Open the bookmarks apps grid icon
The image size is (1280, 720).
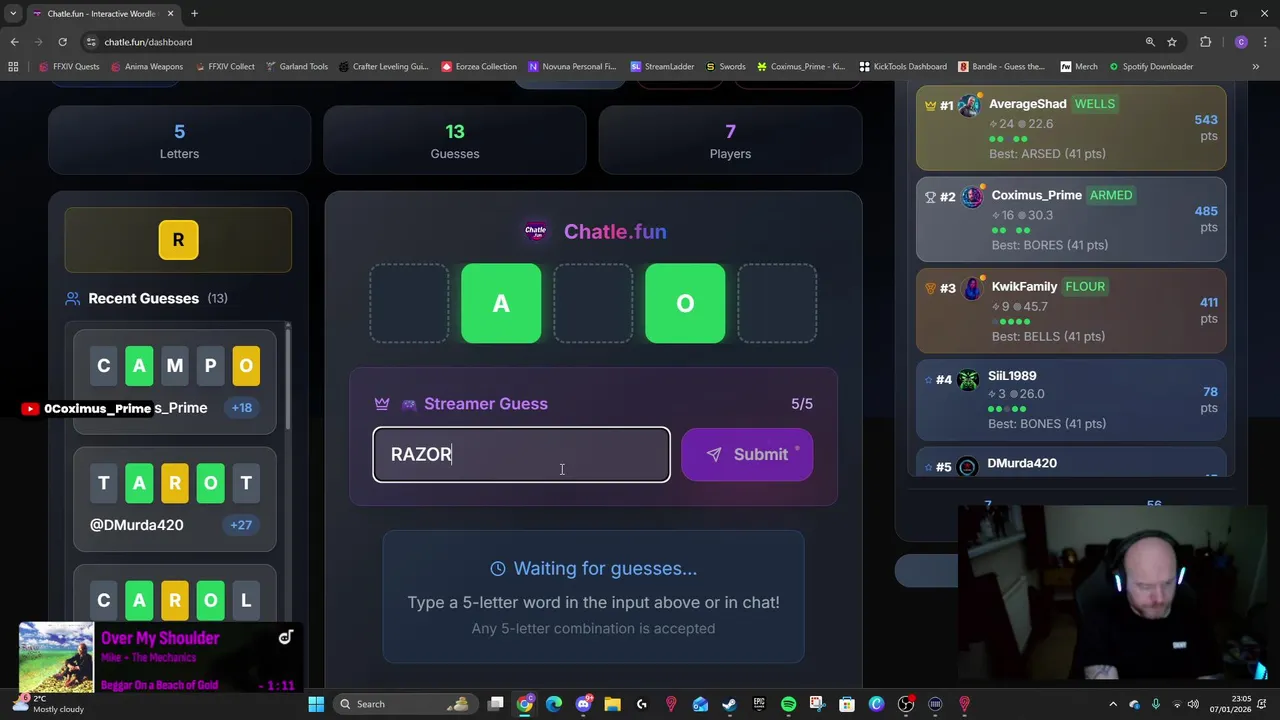[x=13, y=66]
